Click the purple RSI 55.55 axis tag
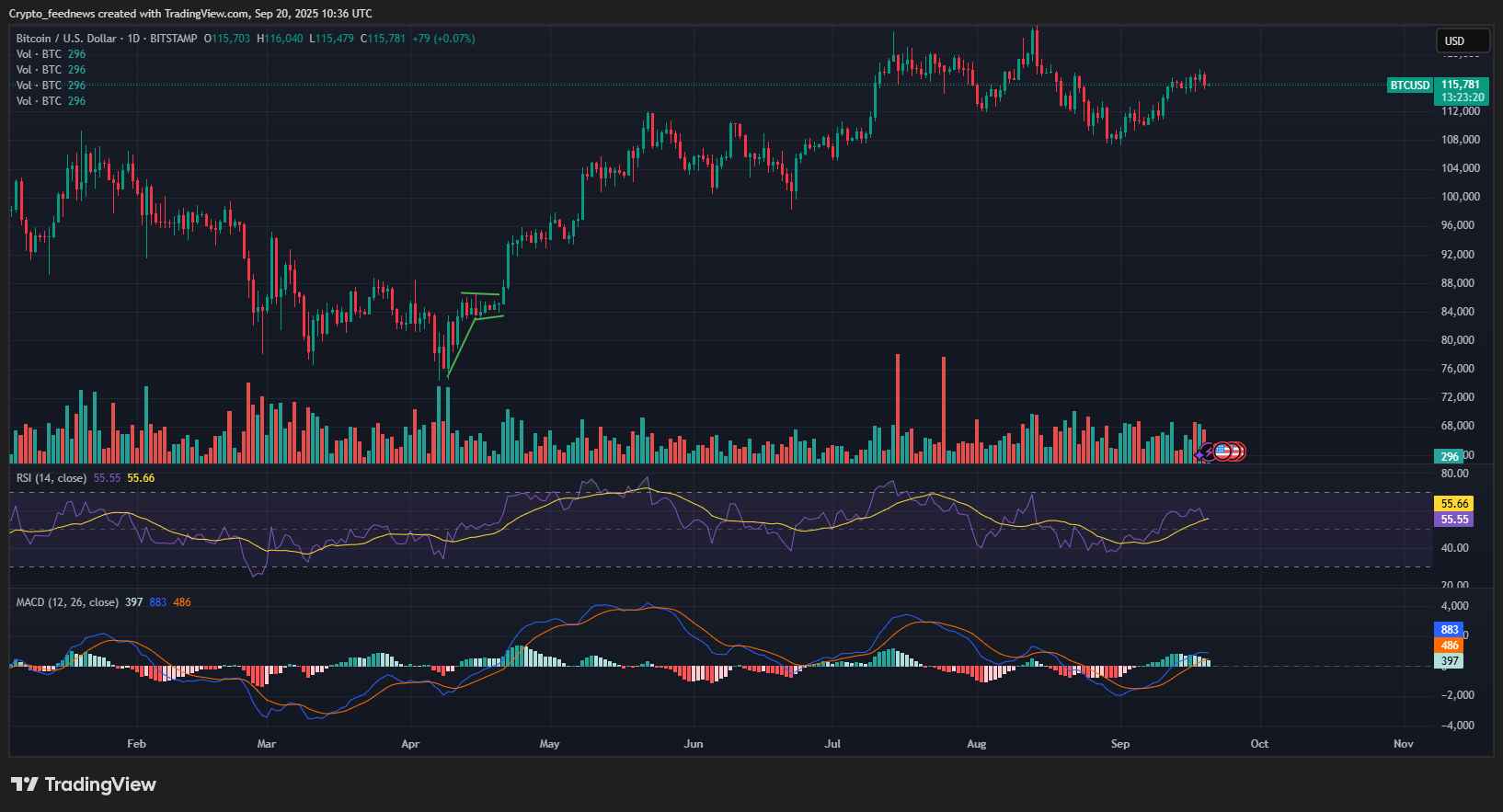The width and height of the screenshot is (1503, 812). [1453, 520]
